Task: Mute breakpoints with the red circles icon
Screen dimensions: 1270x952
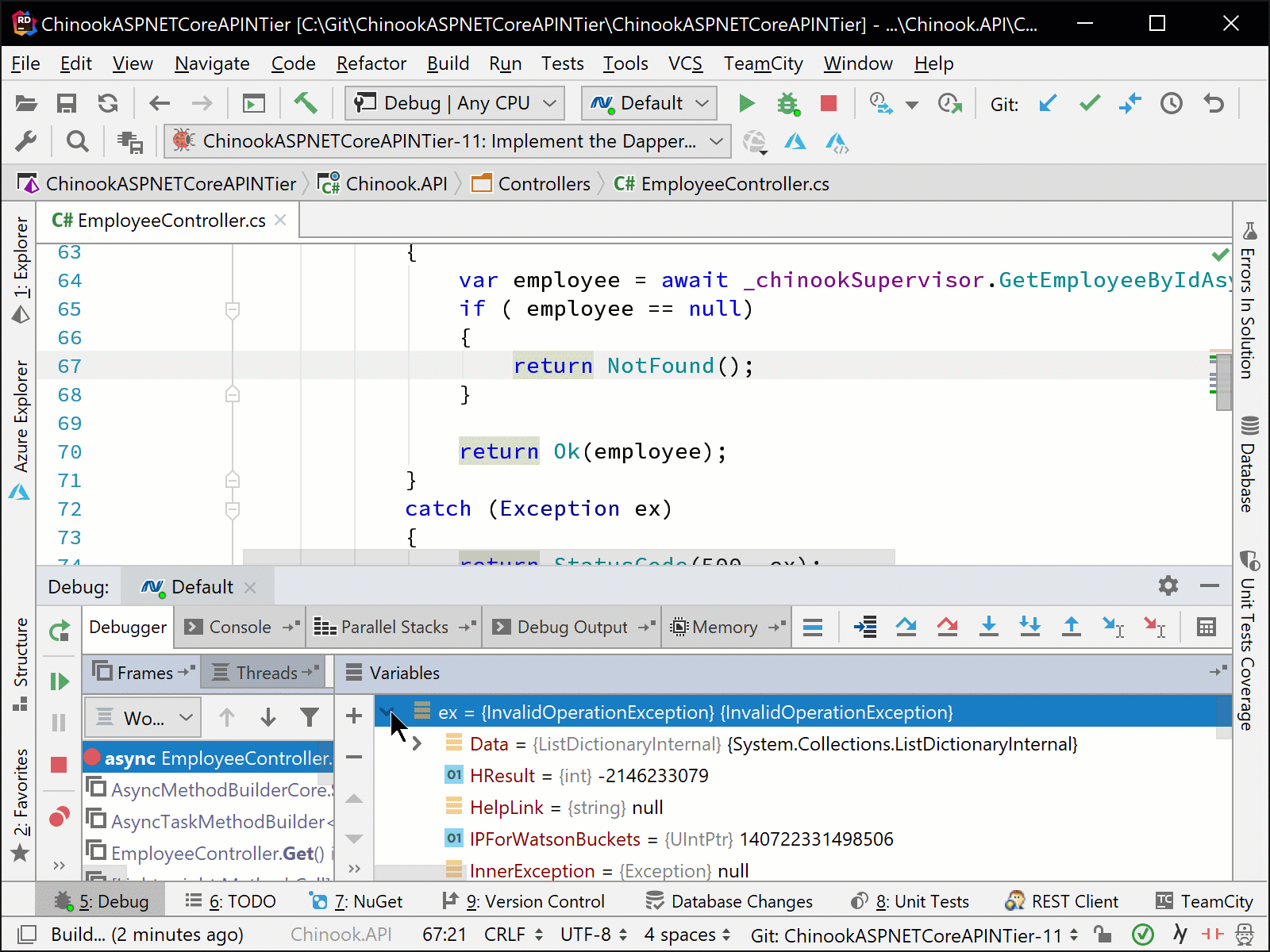Action: pyautogui.click(x=59, y=816)
